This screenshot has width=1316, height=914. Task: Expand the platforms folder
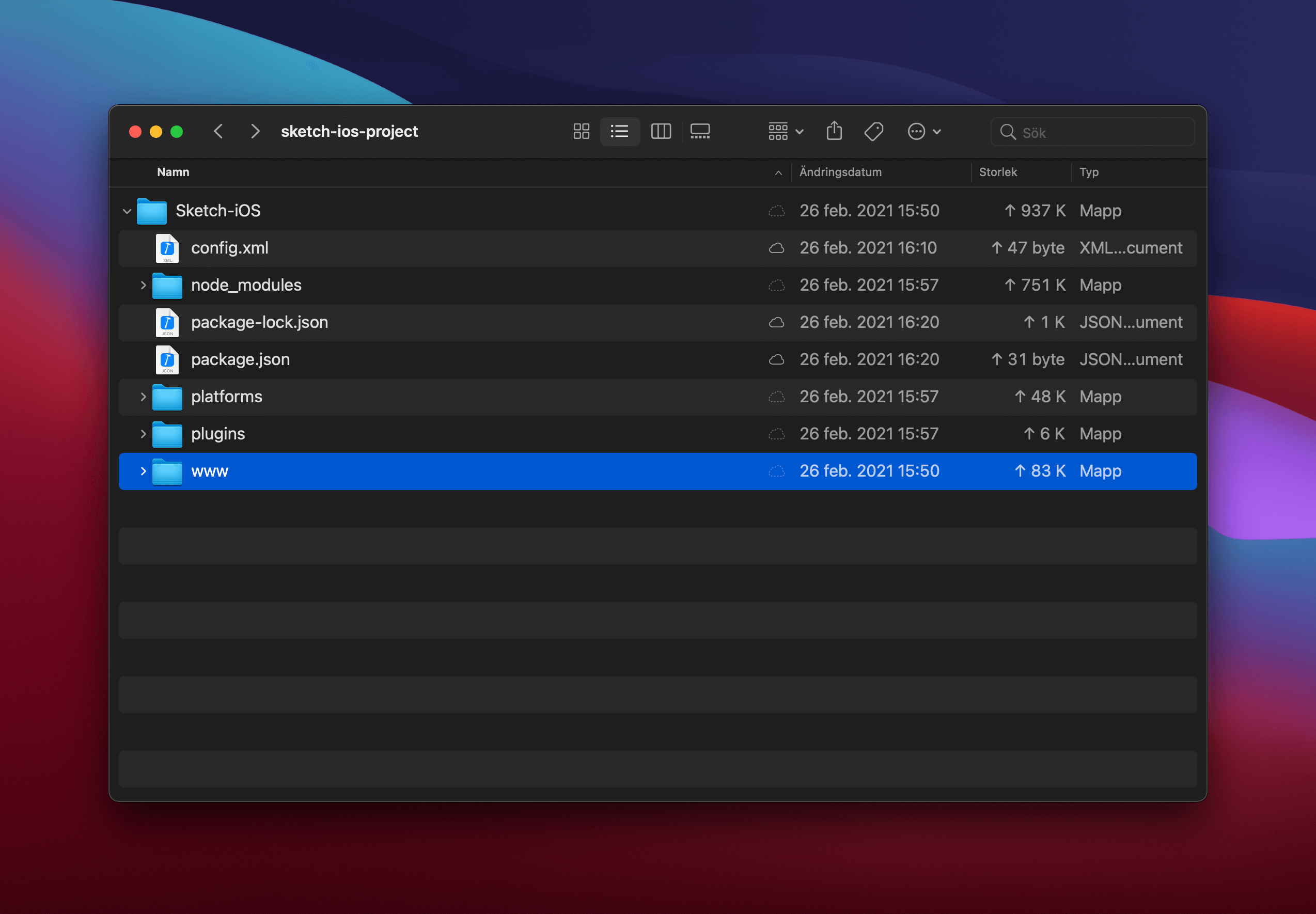[x=143, y=397]
